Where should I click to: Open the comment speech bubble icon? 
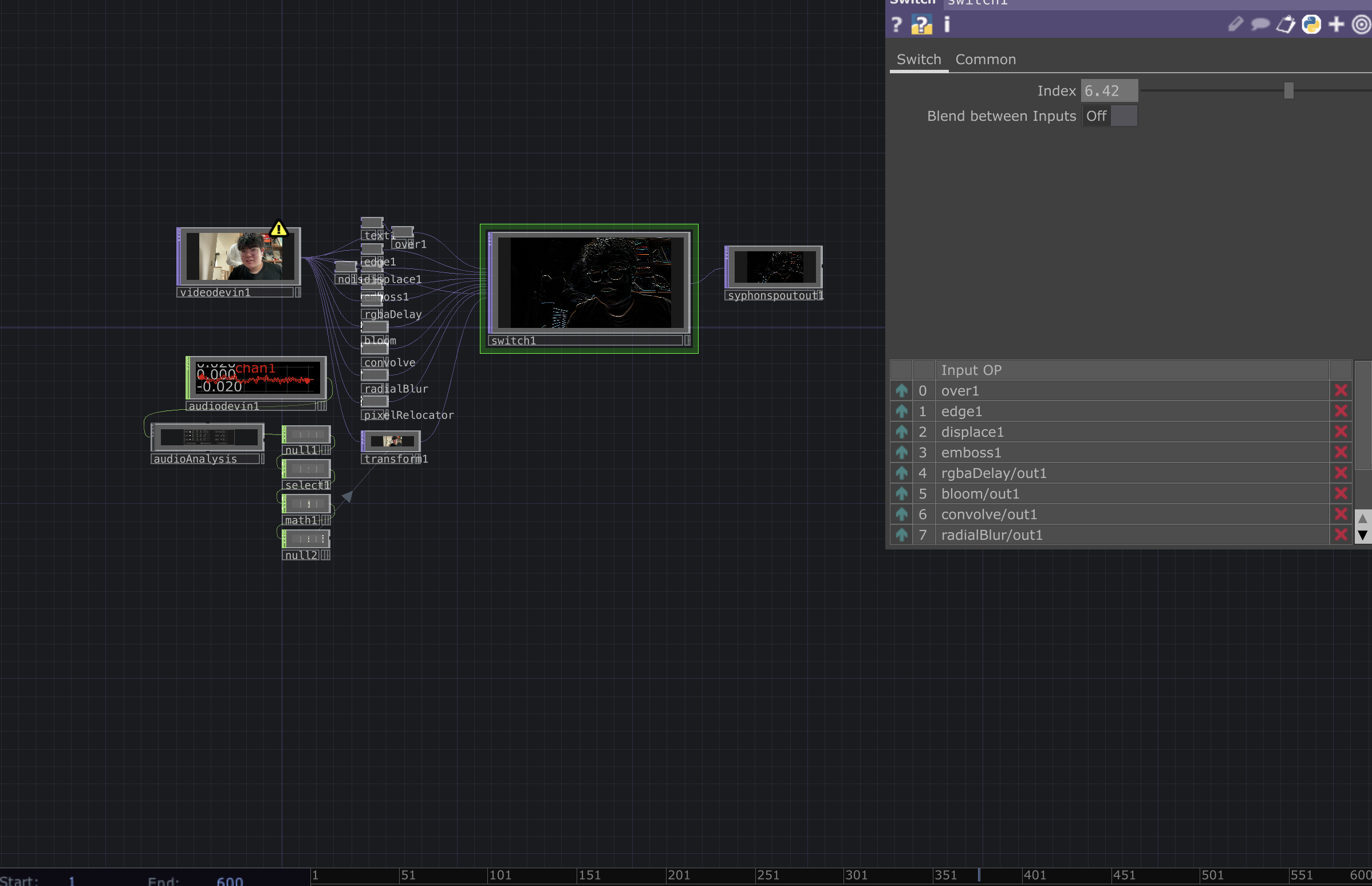[1260, 25]
